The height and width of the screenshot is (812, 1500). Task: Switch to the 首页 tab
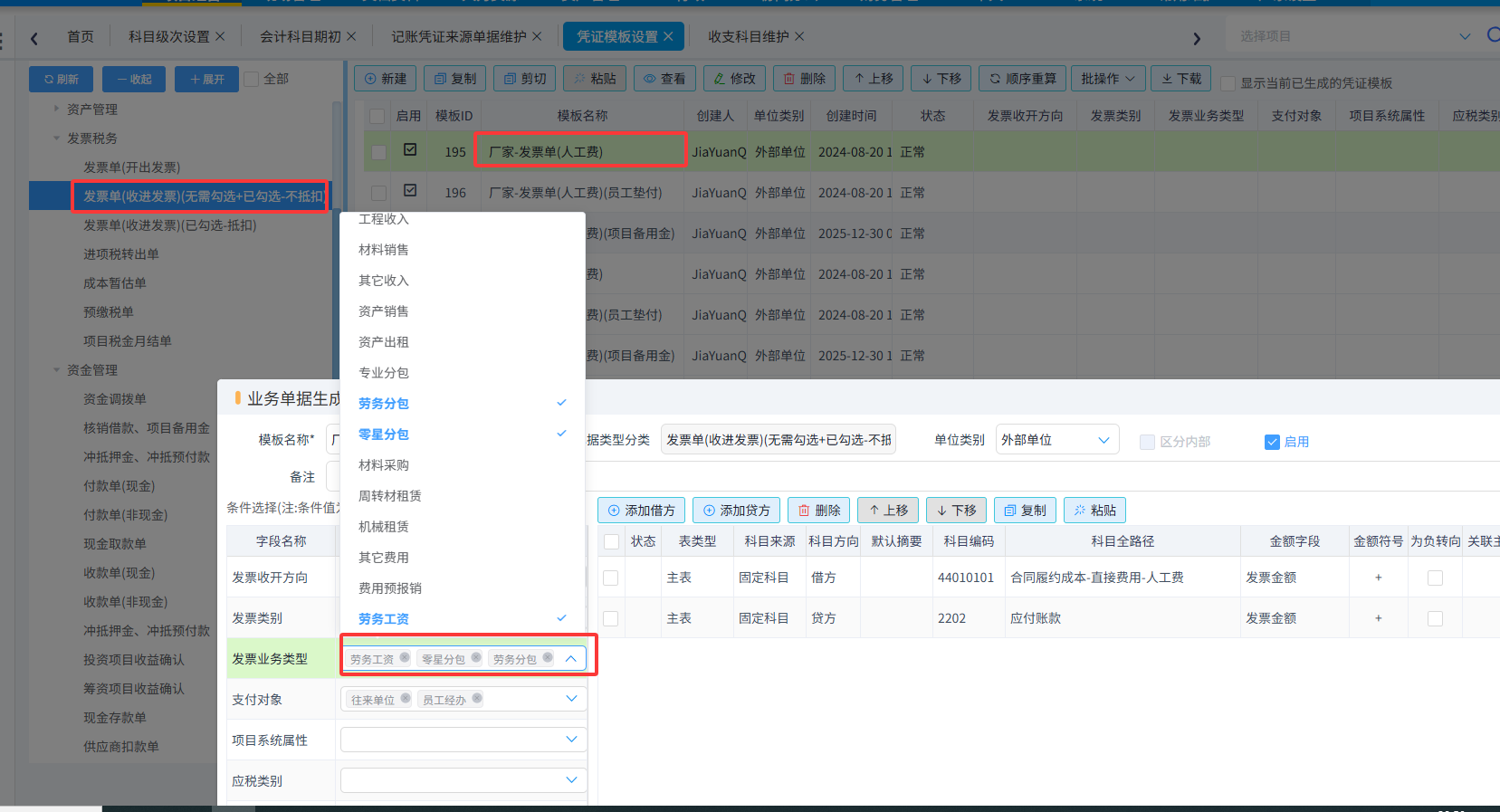coord(80,36)
